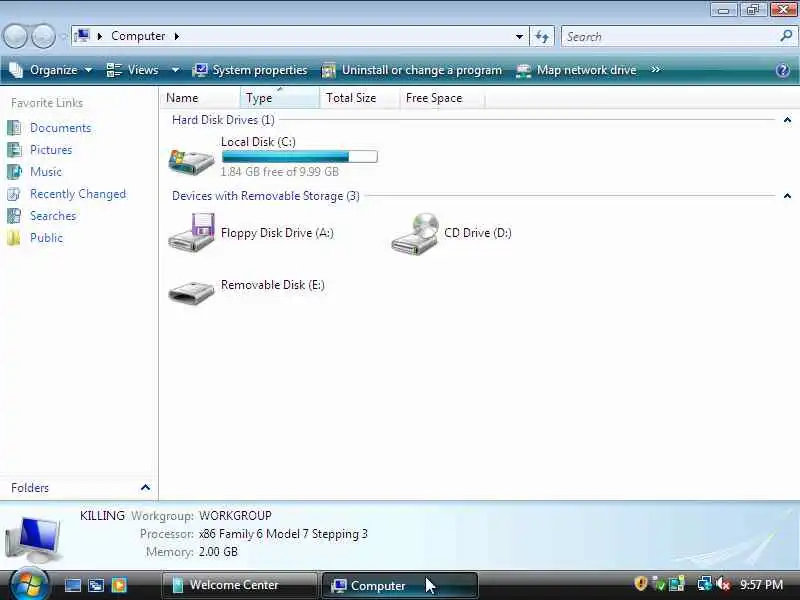800x600 pixels.
Task: Click the computer icon in the address bar
Action: [x=82, y=36]
